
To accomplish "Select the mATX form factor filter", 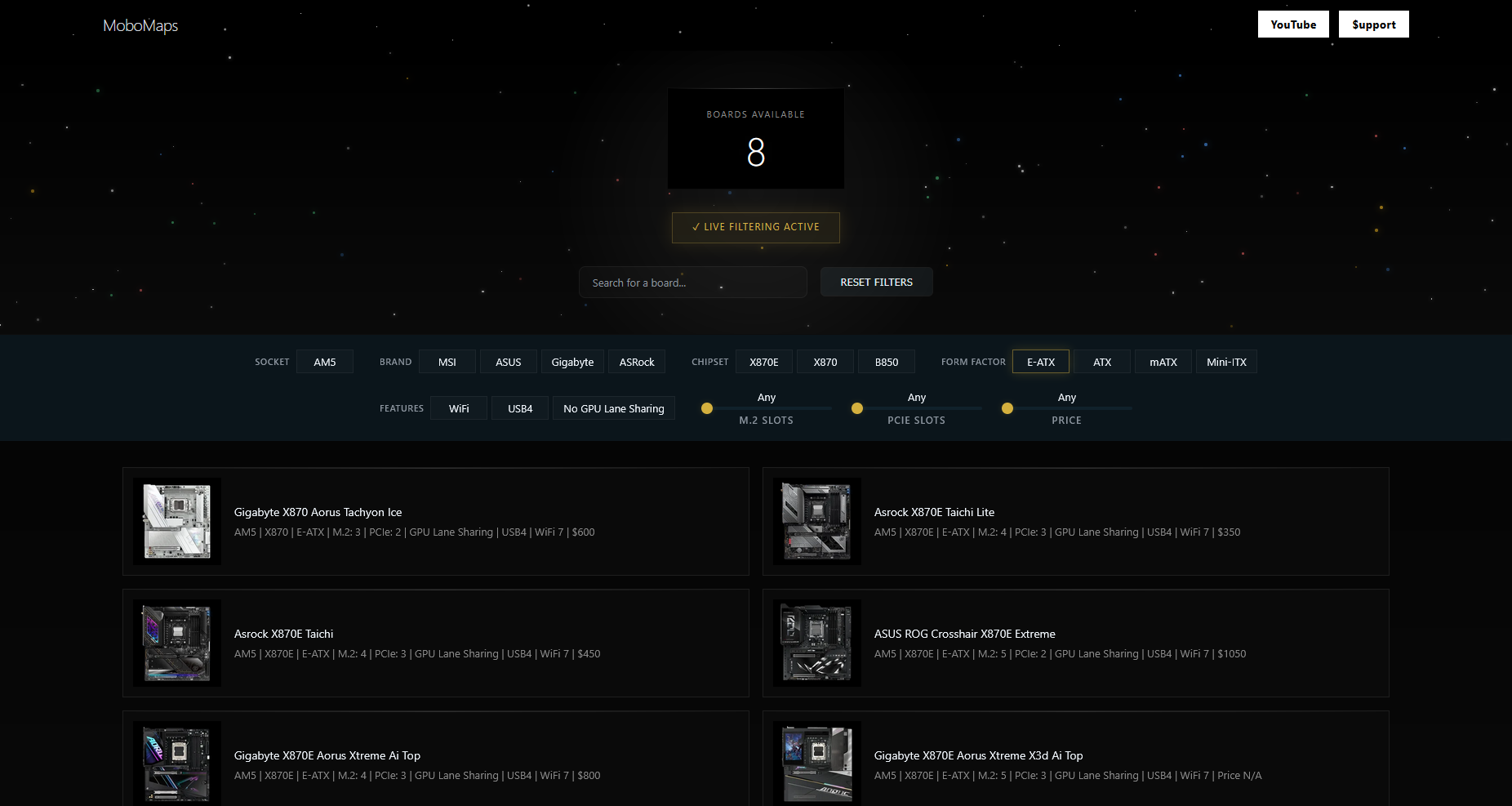I will pyautogui.click(x=1163, y=362).
